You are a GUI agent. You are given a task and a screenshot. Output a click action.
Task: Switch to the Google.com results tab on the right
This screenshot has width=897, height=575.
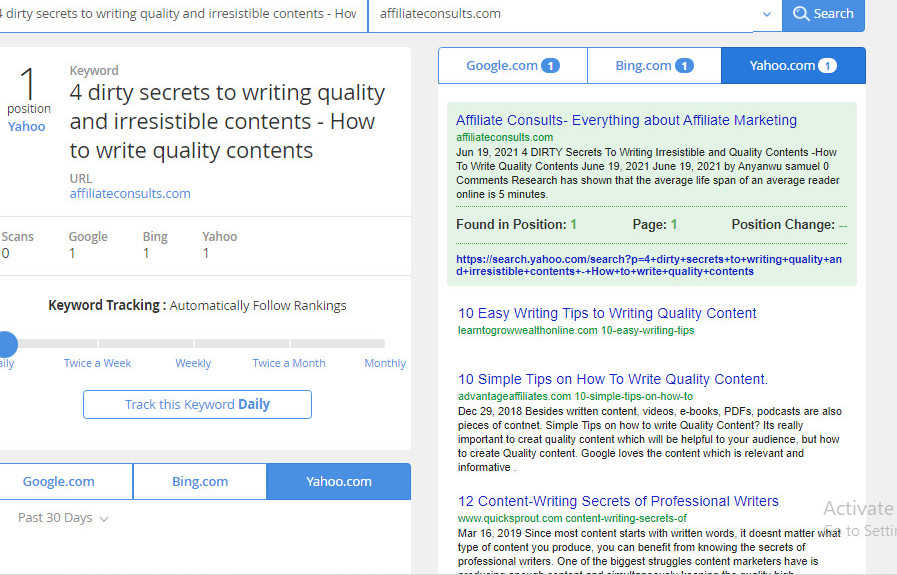(x=512, y=66)
